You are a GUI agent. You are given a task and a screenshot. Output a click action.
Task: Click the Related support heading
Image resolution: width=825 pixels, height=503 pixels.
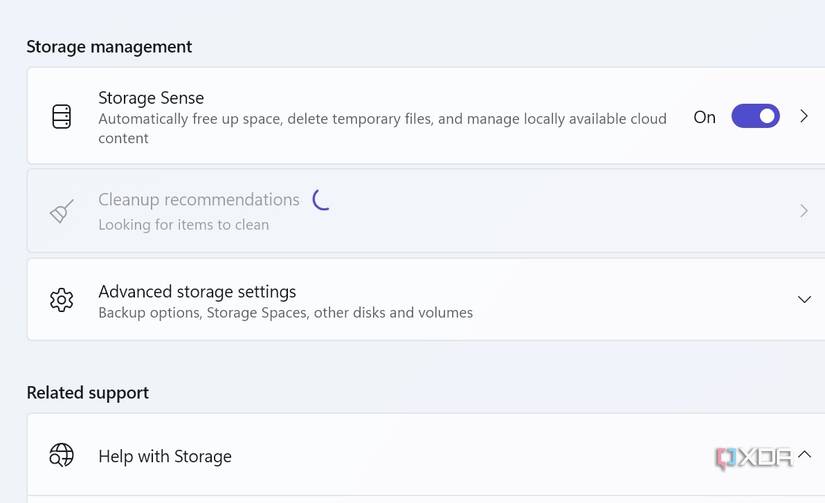88,393
